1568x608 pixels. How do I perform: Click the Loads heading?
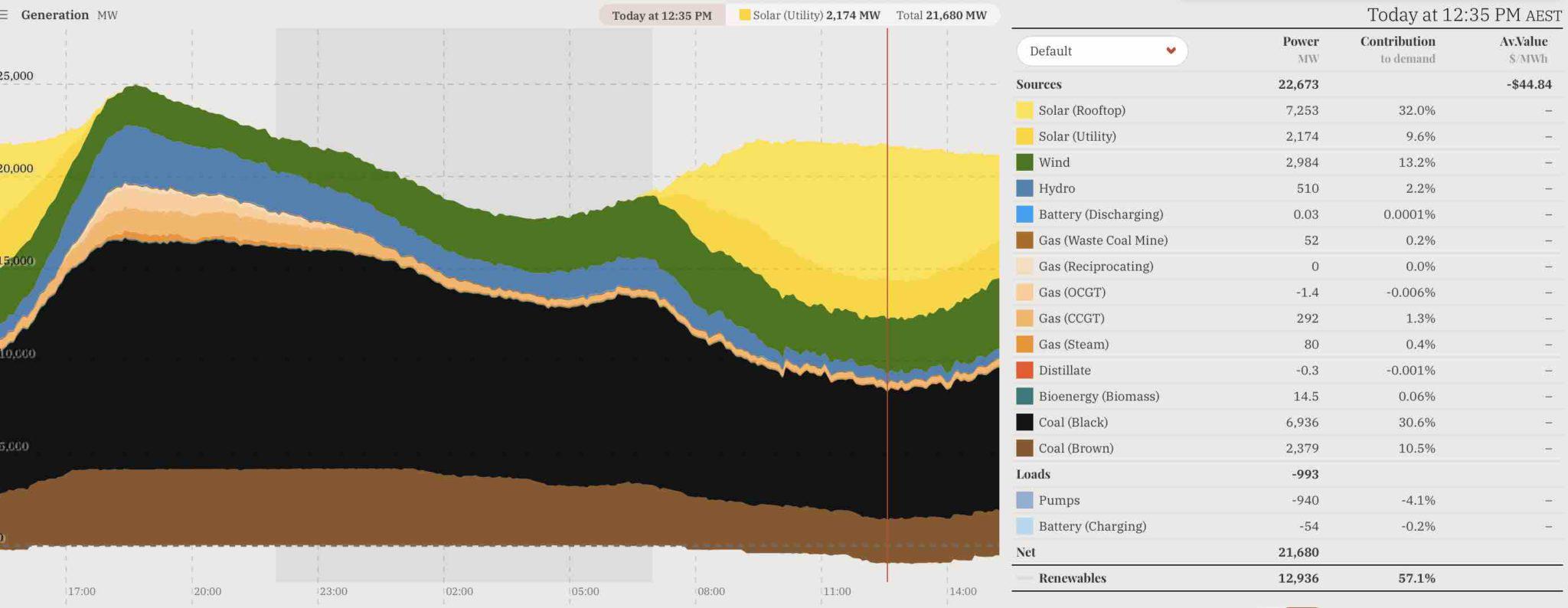tap(1033, 475)
